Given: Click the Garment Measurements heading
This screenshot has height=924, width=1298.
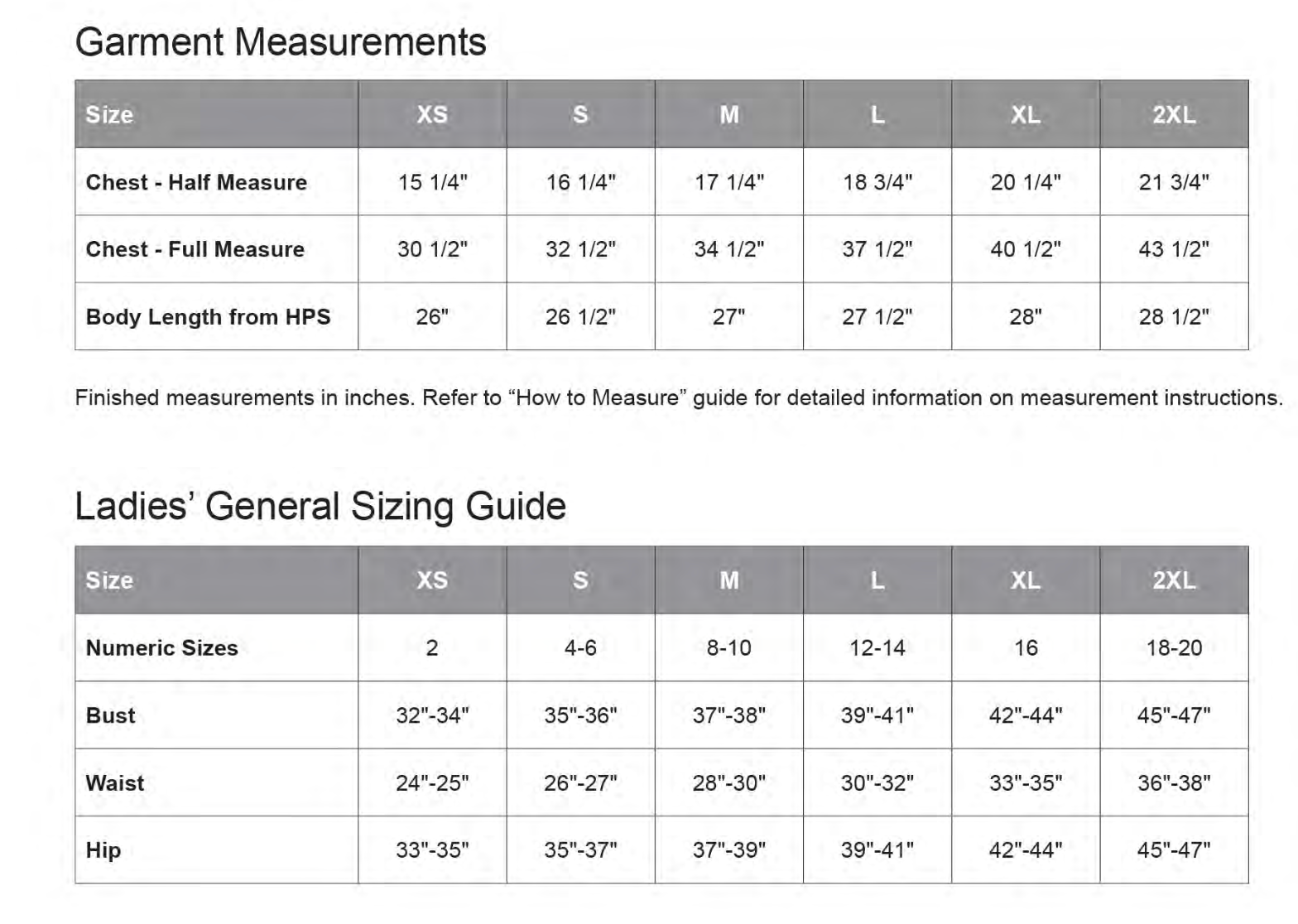Looking at the screenshot, I should point(280,42).
